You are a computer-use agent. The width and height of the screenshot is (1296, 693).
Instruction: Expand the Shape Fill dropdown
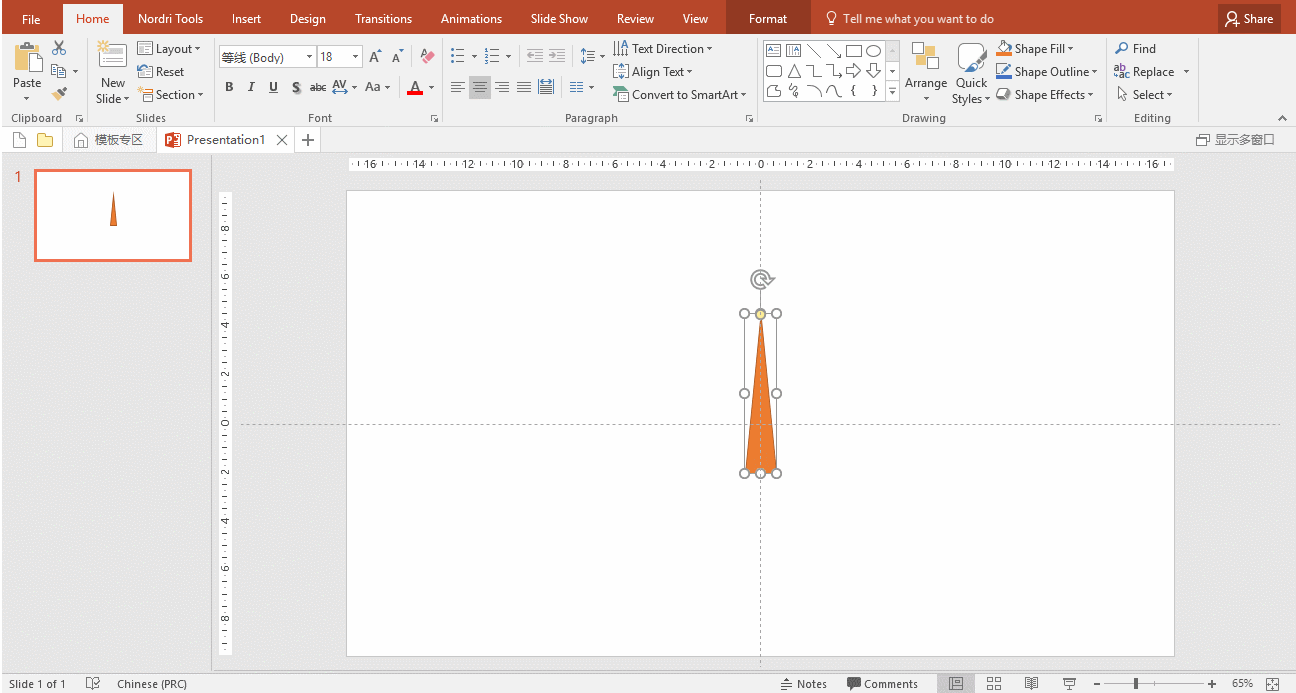pyautogui.click(x=1070, y=49)
